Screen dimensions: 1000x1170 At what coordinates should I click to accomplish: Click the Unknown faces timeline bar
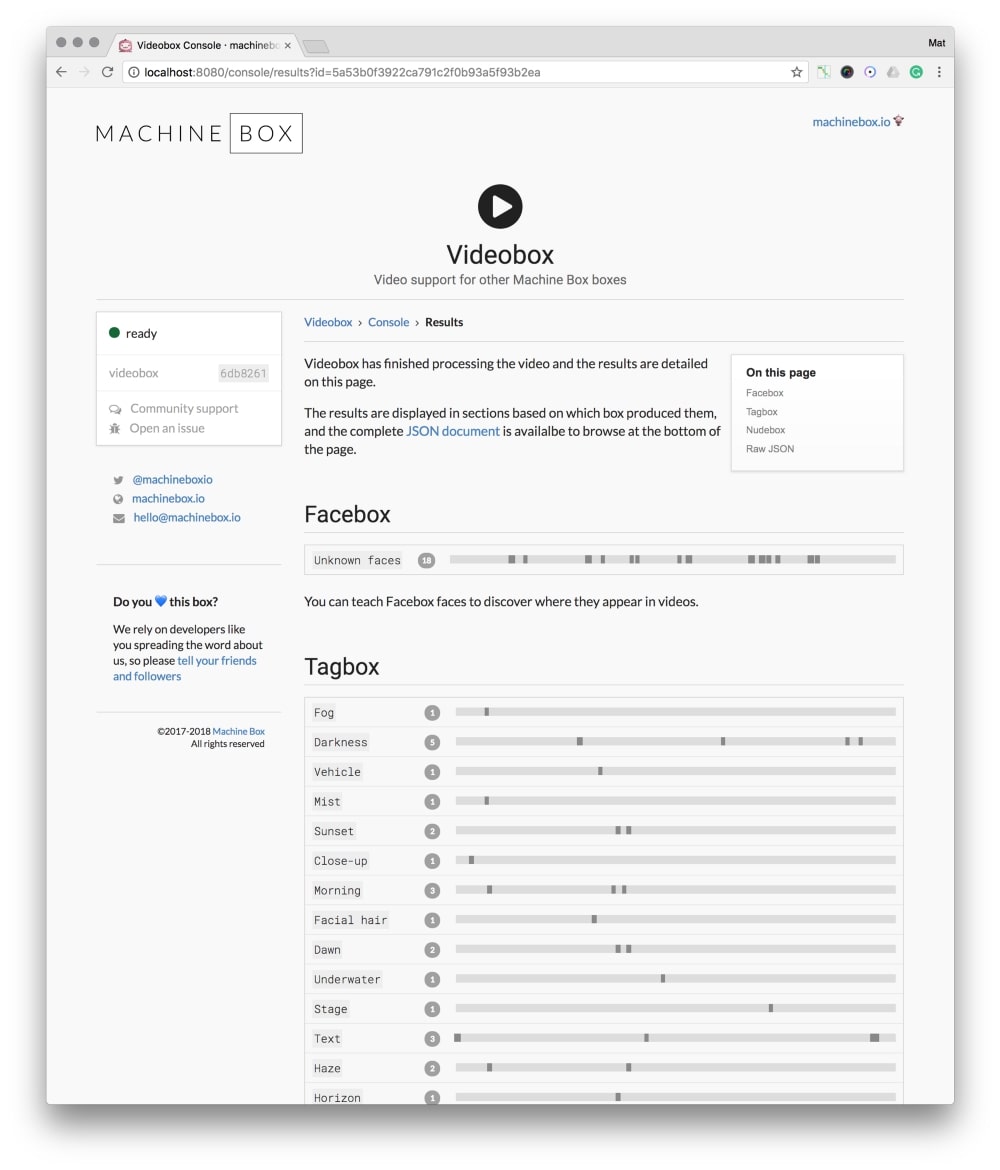coord(672,560)
